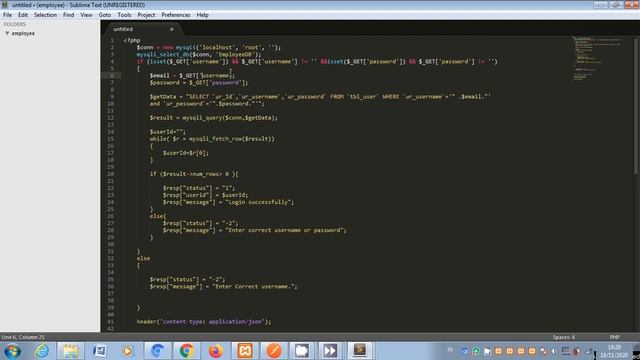Click the $result = mysqli_query line
The height and width of the screenshot is (360, 640).
[213, 118]
